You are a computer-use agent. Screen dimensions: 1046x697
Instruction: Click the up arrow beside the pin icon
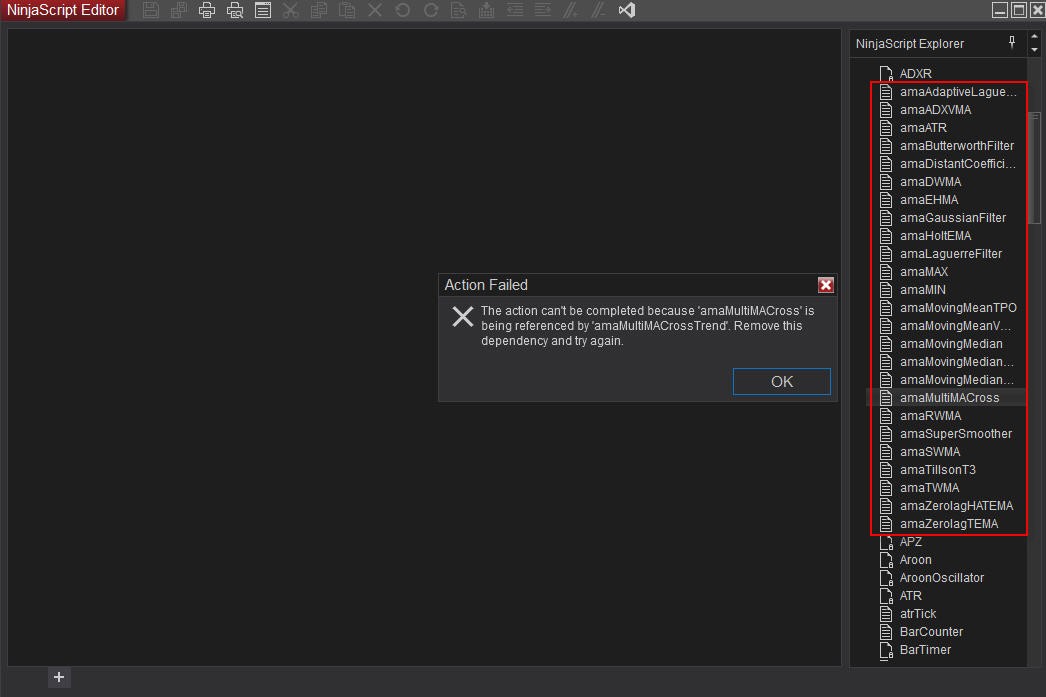coord(1034,37)
